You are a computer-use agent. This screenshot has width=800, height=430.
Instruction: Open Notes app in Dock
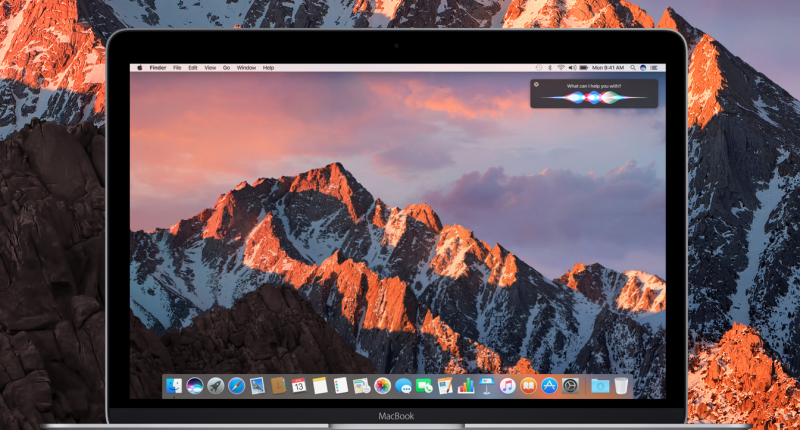click(320, 386)
